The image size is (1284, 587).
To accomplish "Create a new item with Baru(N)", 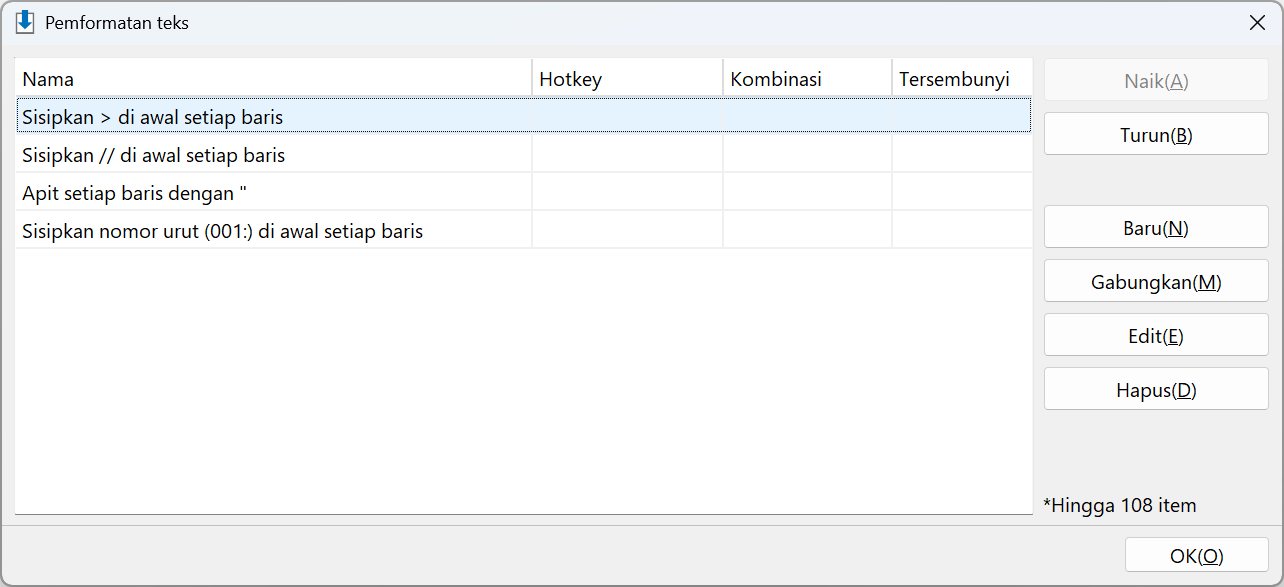I will 1156,227.
